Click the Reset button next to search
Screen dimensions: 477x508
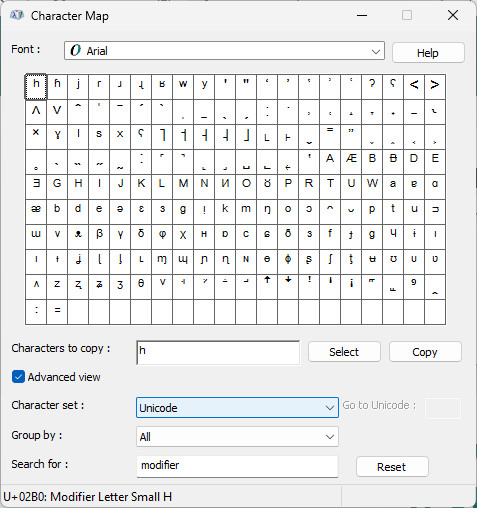(392, 467)
